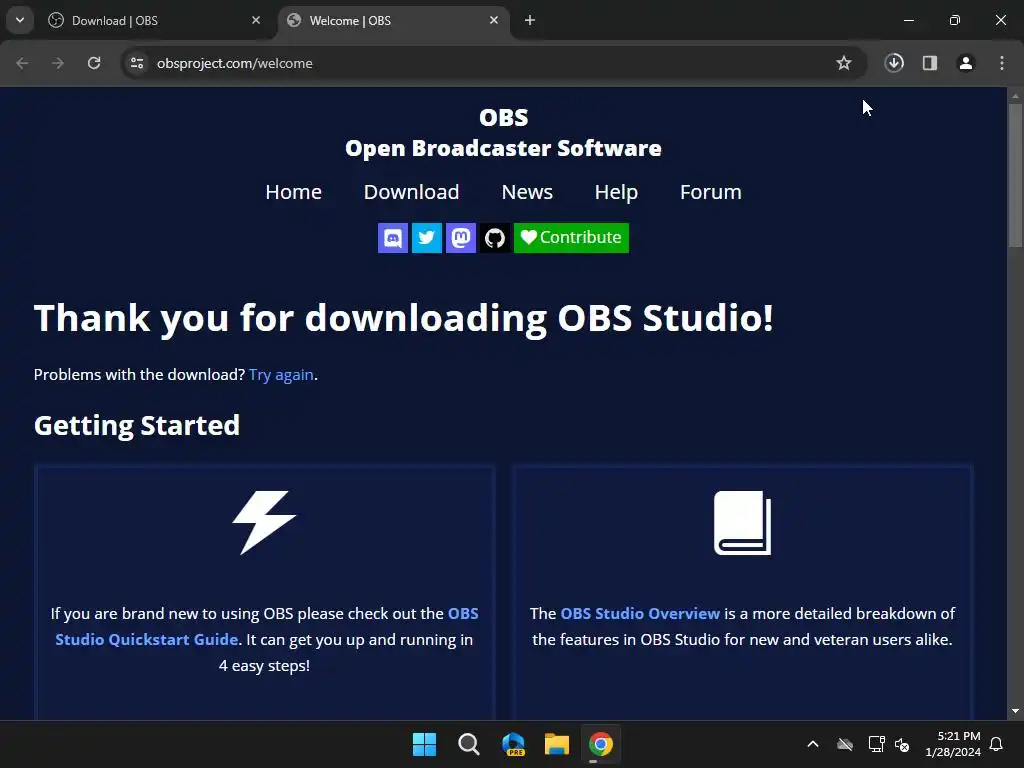Open the OBS Studio Overview link
Image resolution: width=1024 pixels, height=768 pixels.
coord(640,614)
